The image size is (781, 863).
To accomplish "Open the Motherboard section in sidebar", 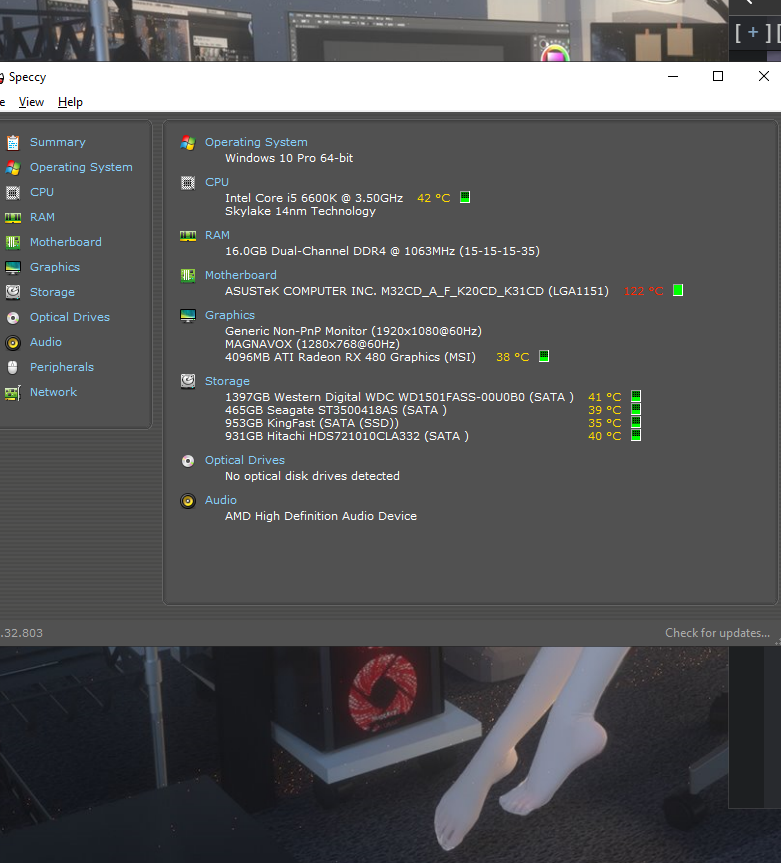I will click(x=65, y=242).
